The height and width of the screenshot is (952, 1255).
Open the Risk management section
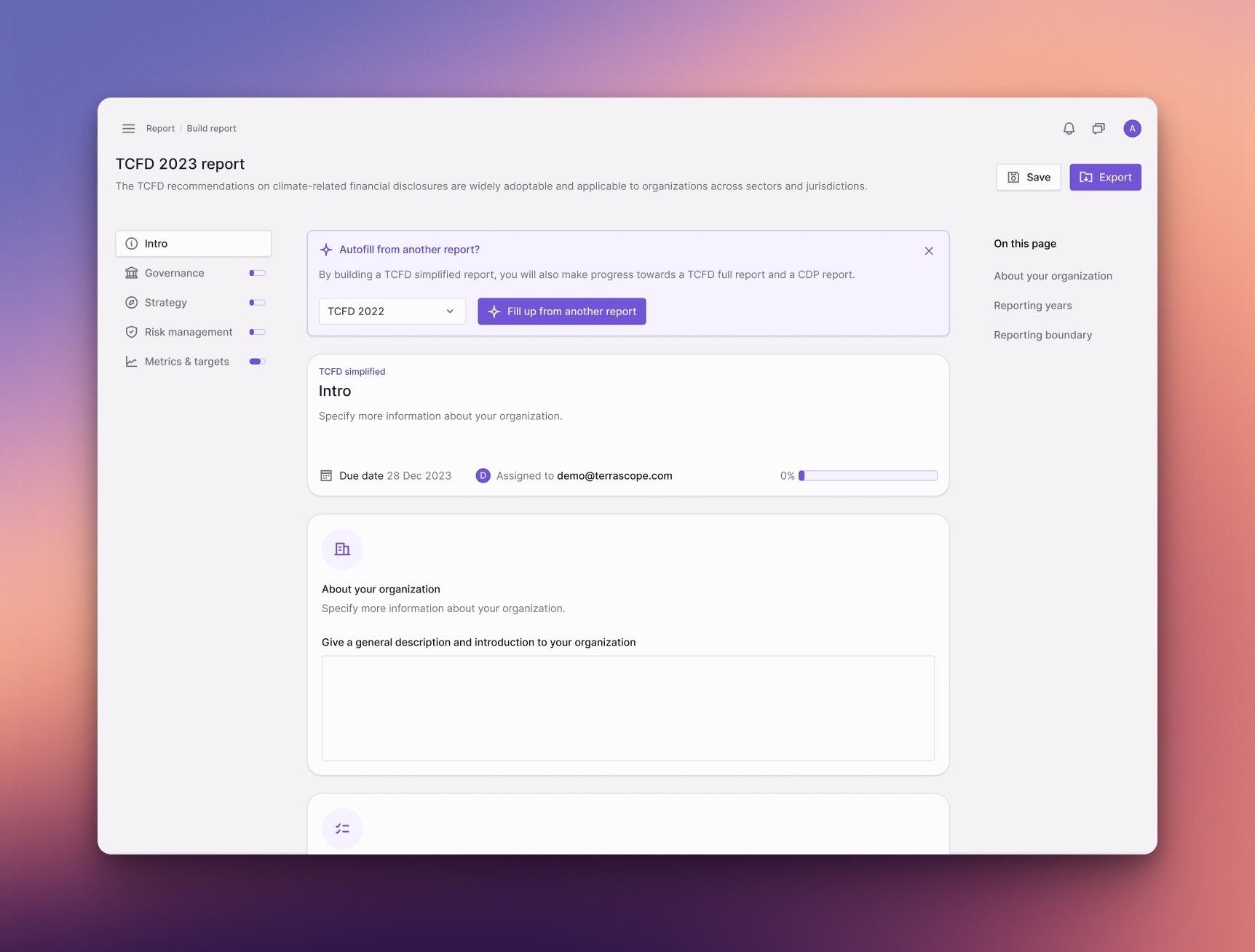tap(189, 333)
